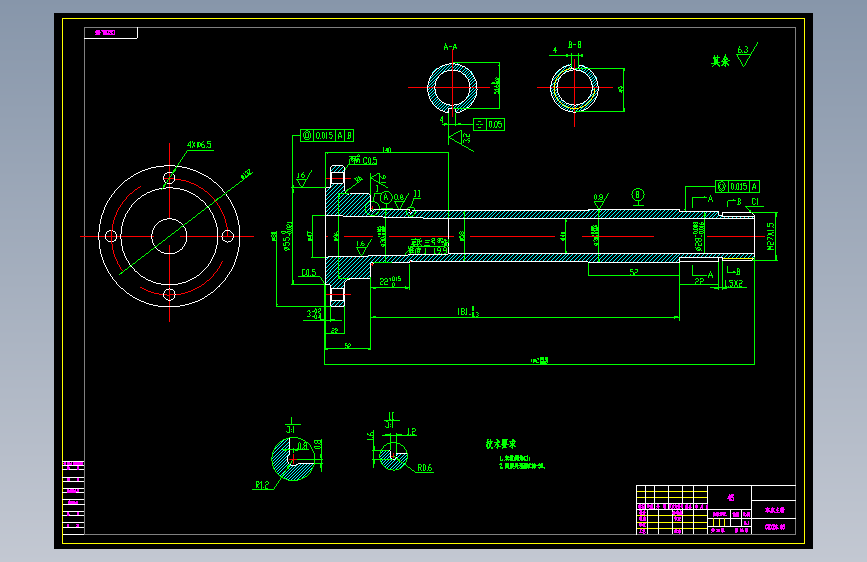
Task: Select the B-B hatched ring section
Action: pos(574,88)
